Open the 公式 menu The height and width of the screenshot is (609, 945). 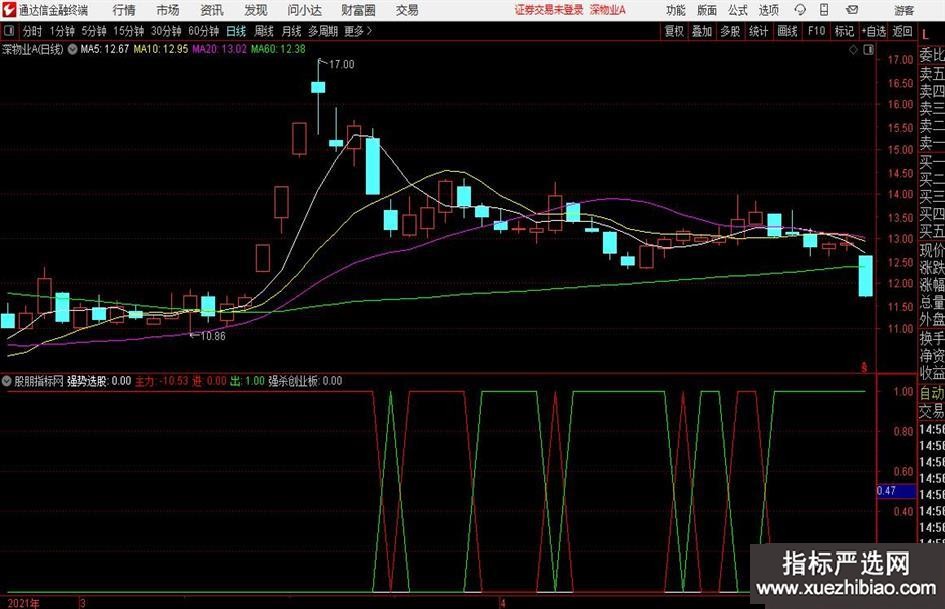pos(737,10)
